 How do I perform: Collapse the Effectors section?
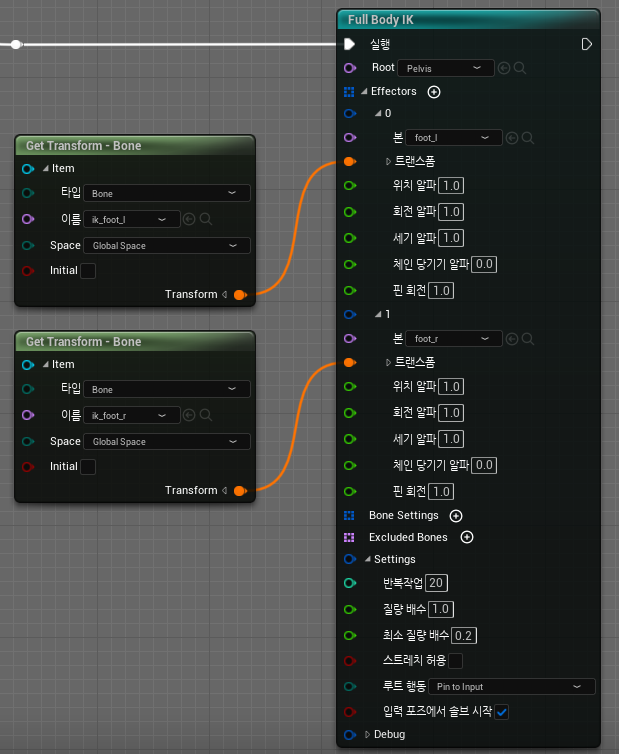[364, 91]
